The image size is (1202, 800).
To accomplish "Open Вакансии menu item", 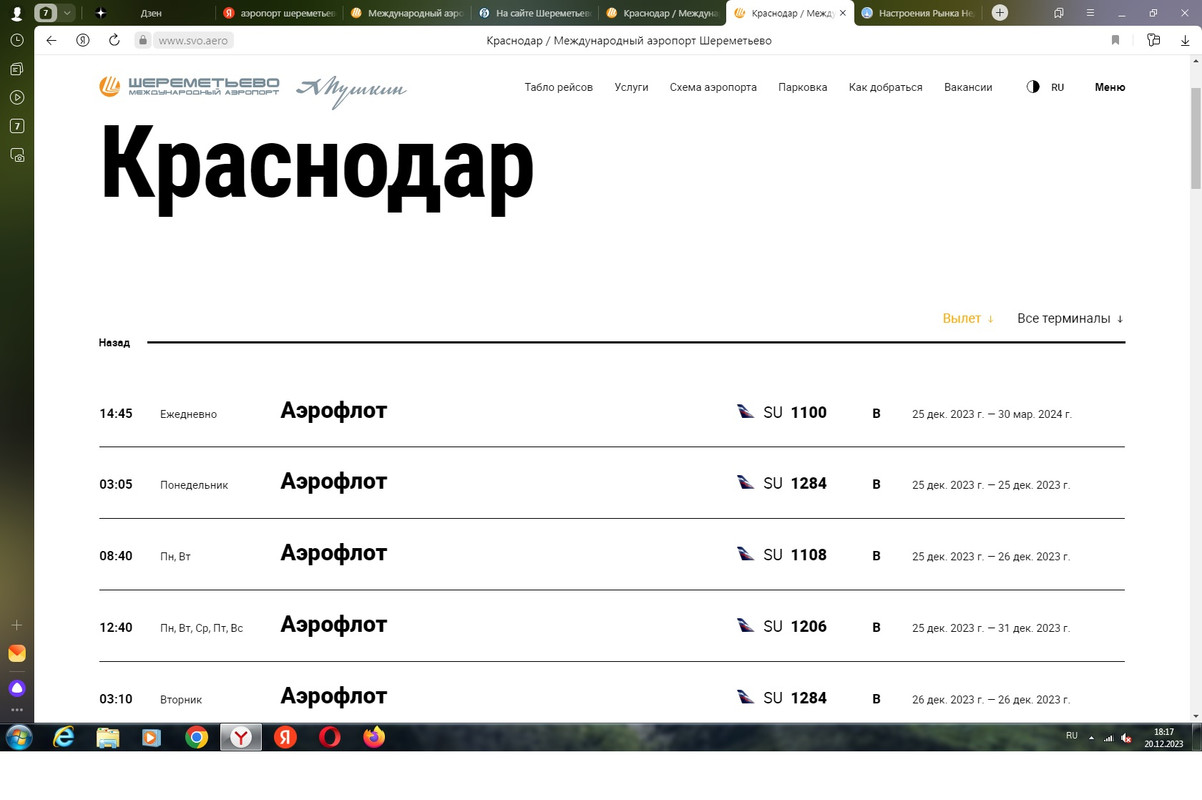I will (968, 87).
